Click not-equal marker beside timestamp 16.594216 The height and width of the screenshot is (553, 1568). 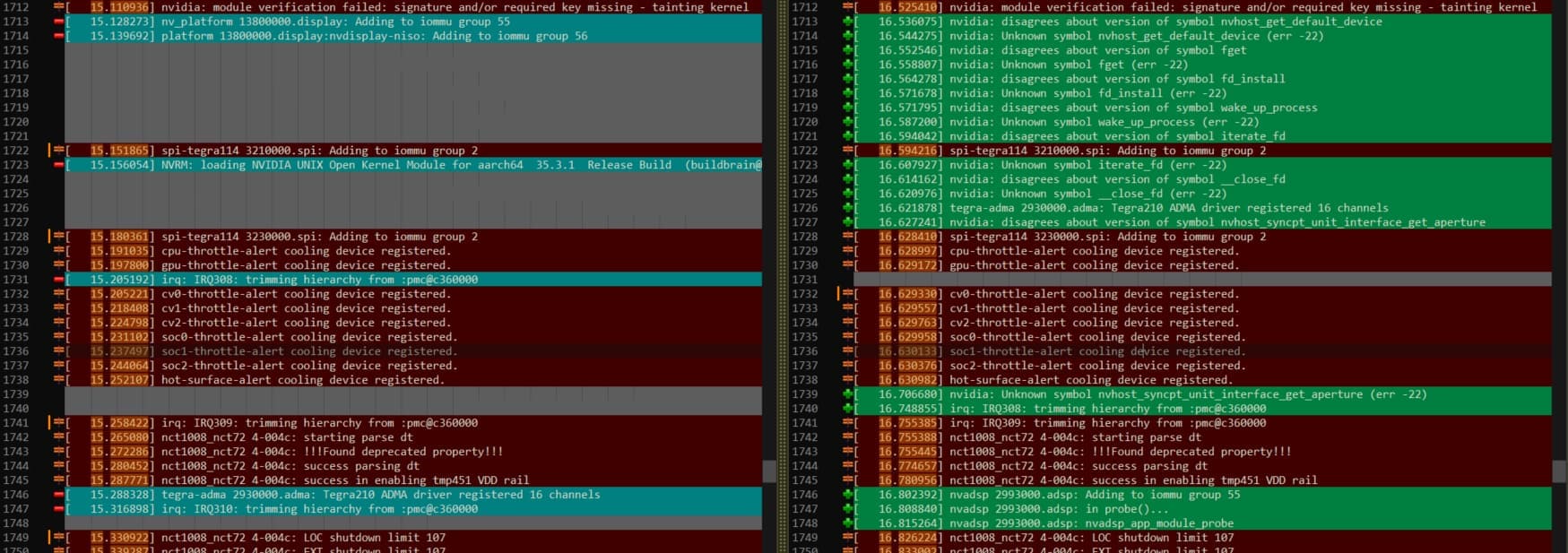point(847,151)
